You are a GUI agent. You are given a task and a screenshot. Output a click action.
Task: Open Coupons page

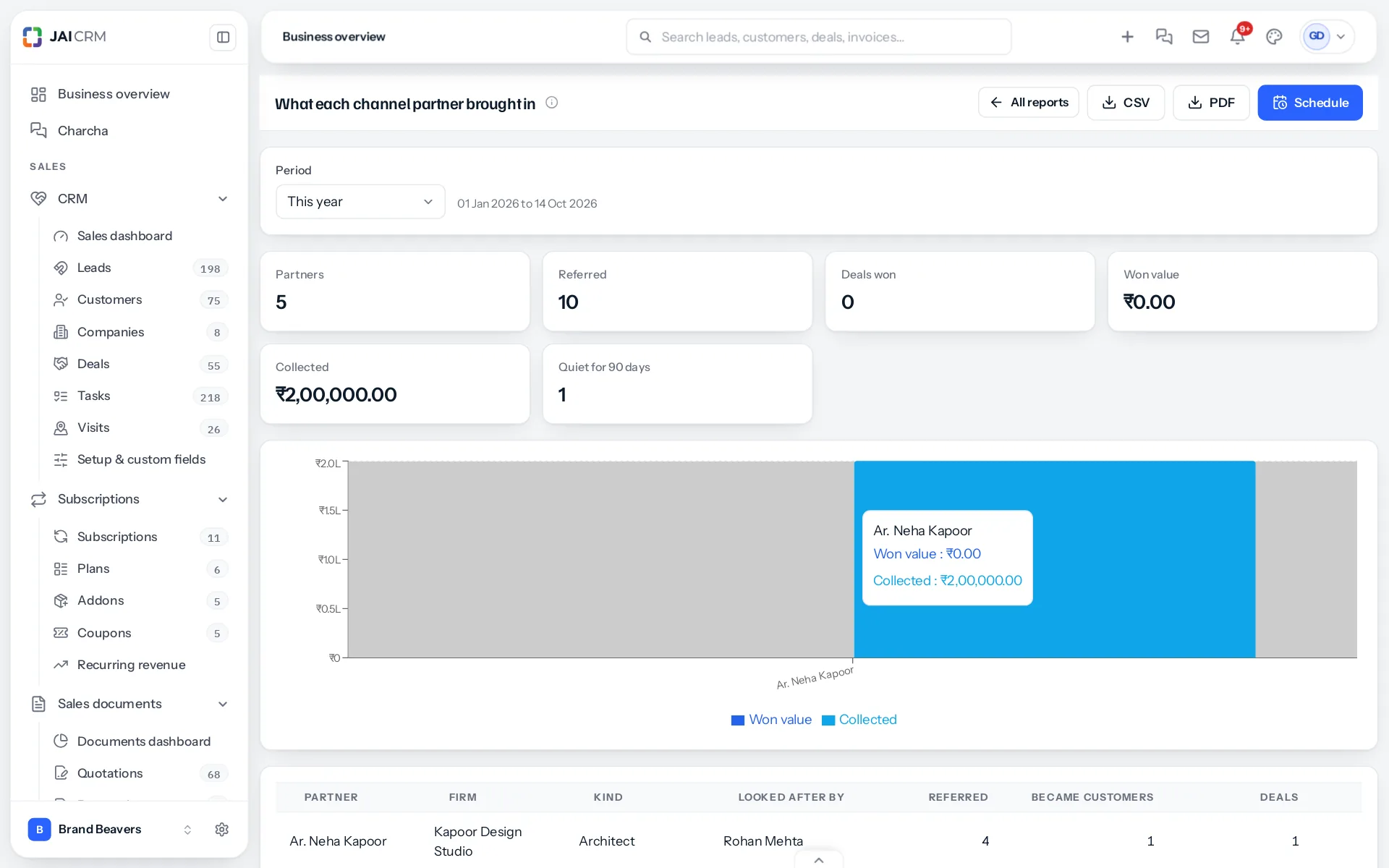(140, 633)
